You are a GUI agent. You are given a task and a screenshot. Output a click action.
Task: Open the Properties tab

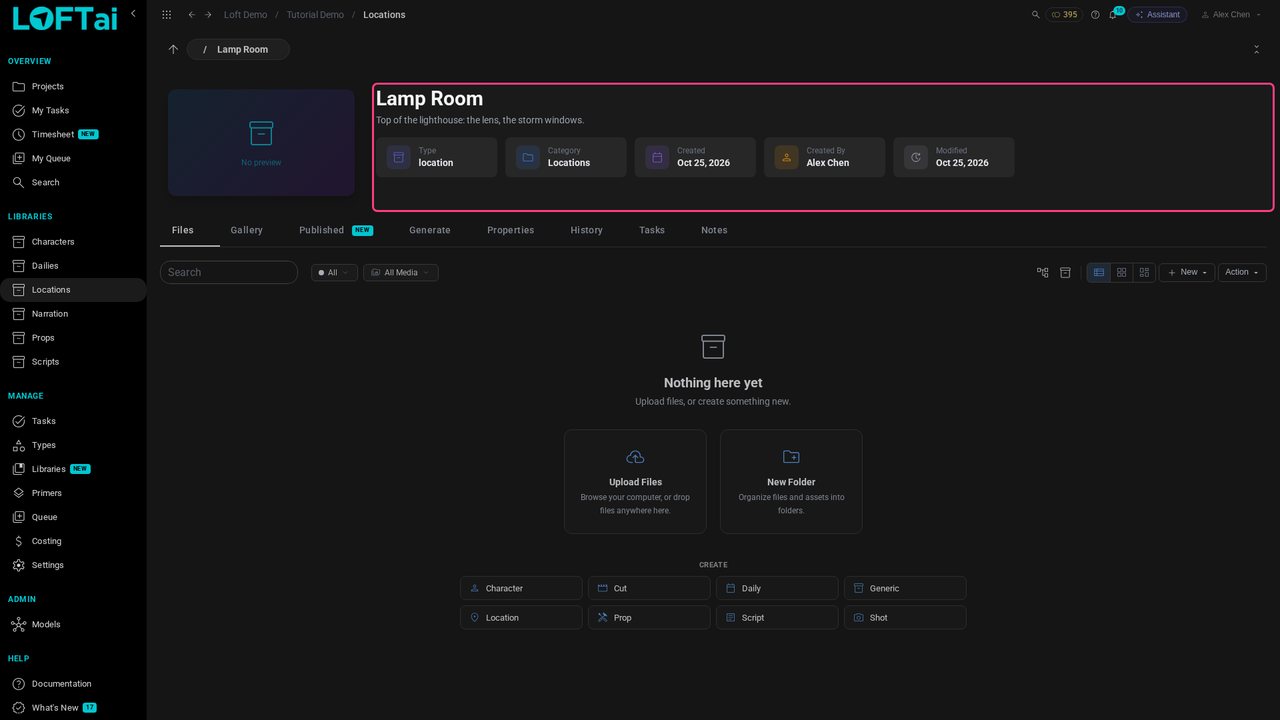(x=510, y=230)
